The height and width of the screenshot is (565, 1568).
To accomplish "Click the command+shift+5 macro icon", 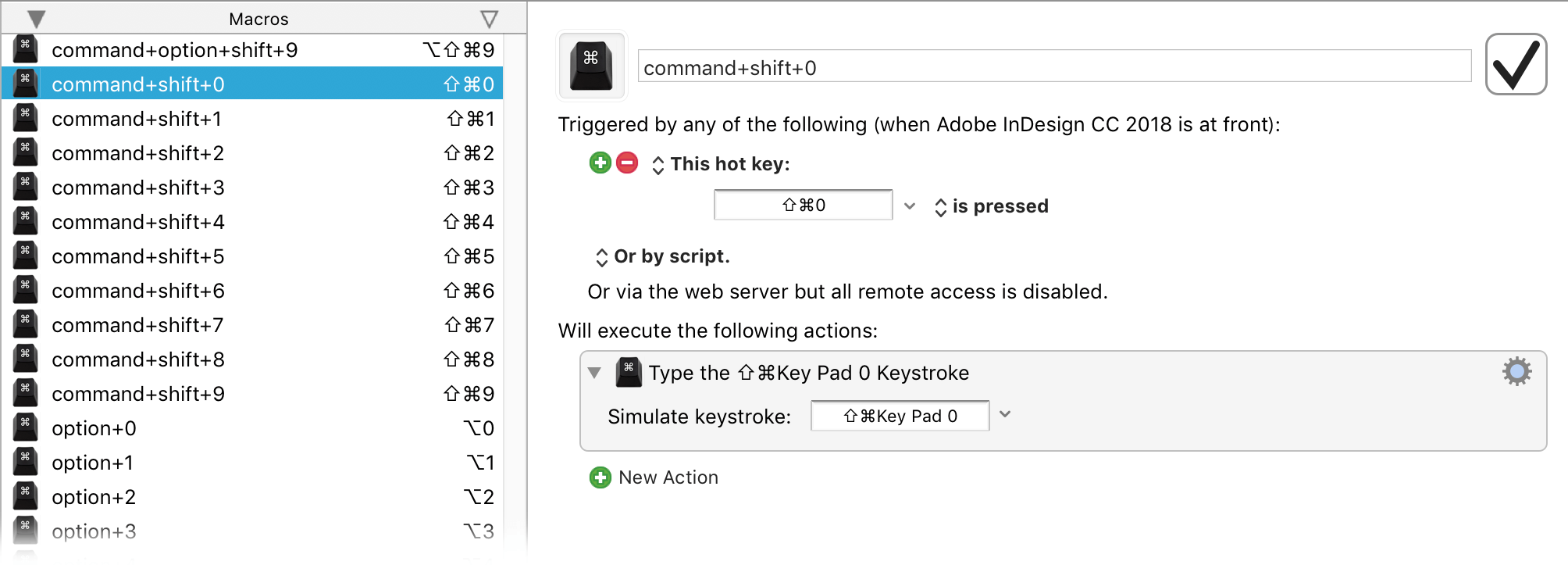I will [x=26, y=256].
